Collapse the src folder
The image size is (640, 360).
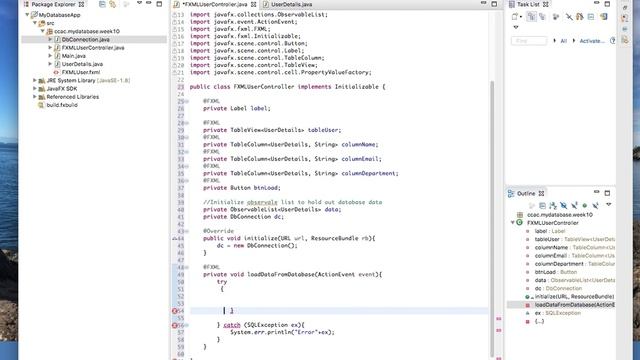(35, 23)
